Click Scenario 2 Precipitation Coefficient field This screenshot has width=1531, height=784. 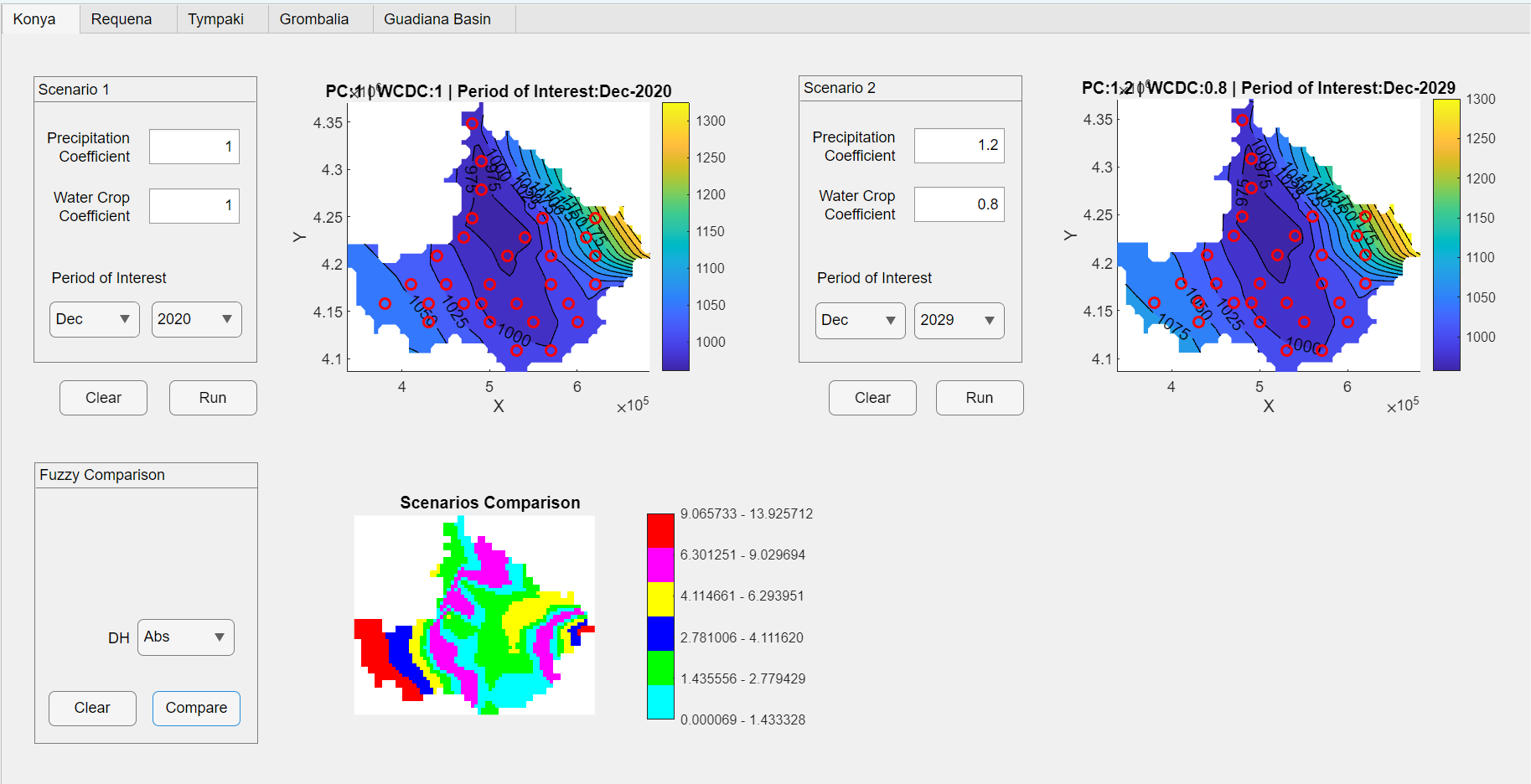959,146
